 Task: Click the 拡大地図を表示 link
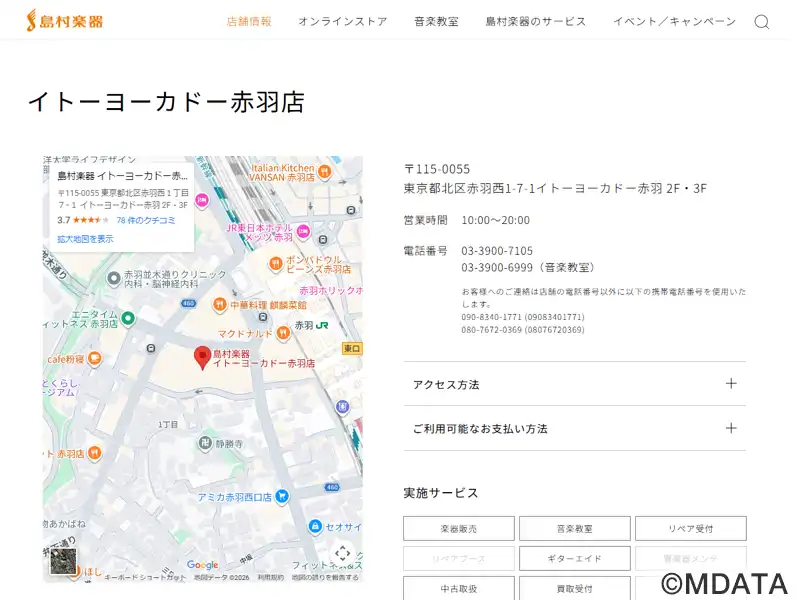(x=85, y=239)
